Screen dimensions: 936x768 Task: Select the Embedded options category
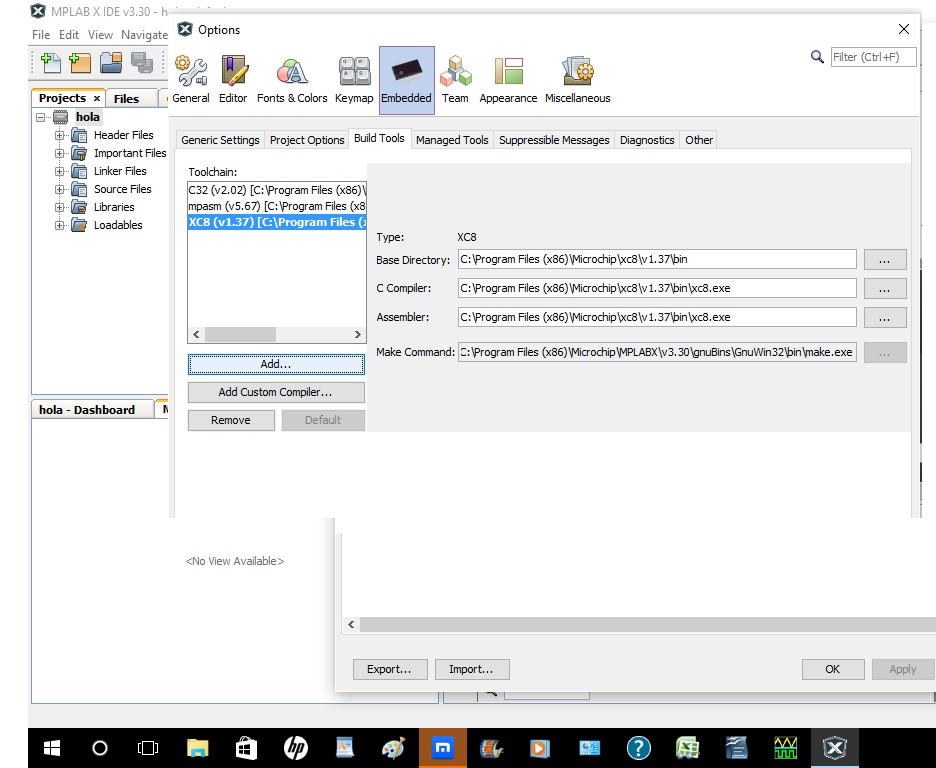point(407,80)
